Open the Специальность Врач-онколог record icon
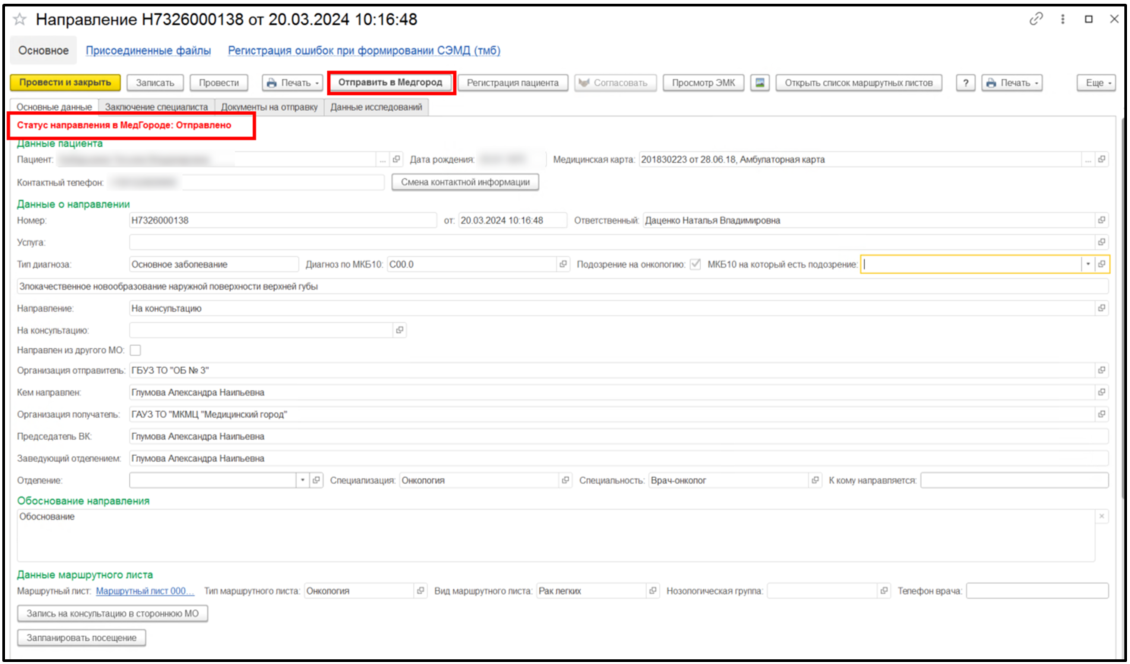The height and width of the screenshot is (664, 1130). click(x=814, y=481)
